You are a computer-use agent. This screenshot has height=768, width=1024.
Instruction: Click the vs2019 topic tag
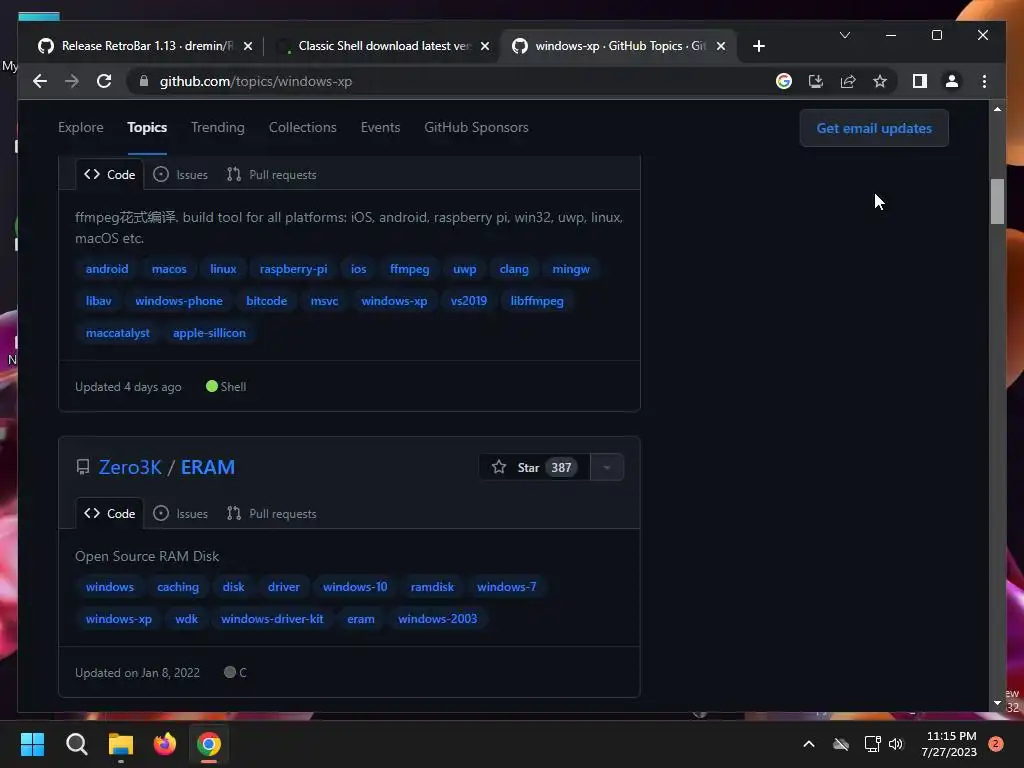469,301
